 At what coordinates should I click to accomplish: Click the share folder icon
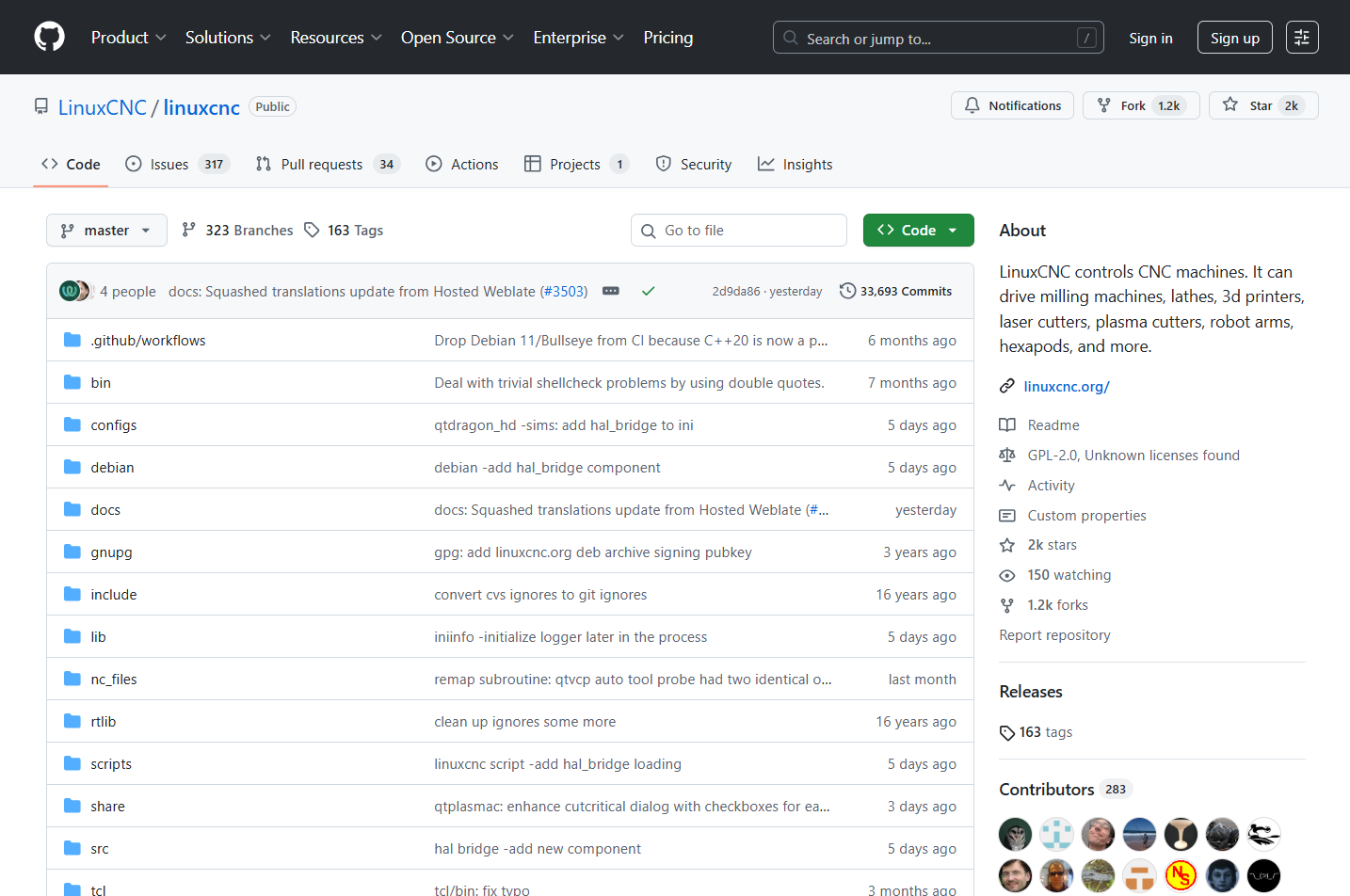click(x=72, y=806)
